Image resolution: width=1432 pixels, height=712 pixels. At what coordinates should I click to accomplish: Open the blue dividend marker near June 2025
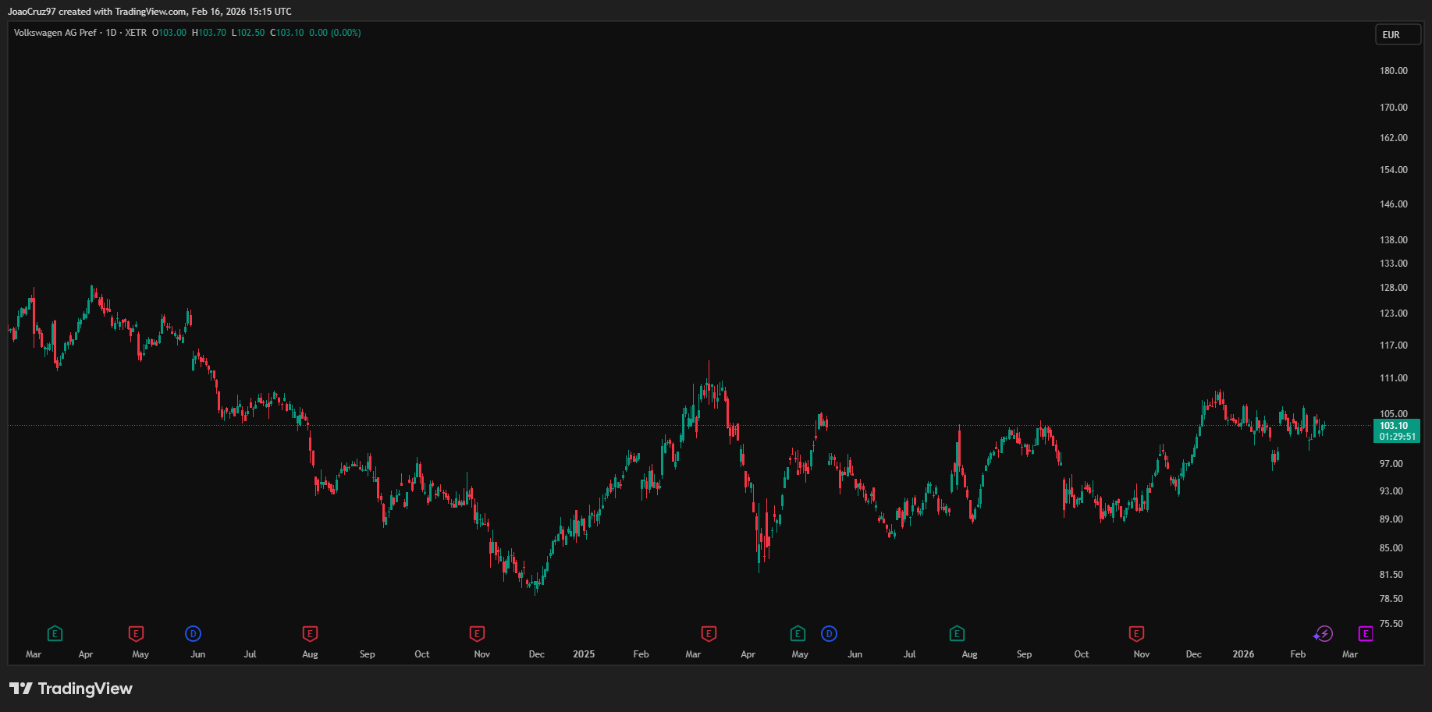(829, 633)
